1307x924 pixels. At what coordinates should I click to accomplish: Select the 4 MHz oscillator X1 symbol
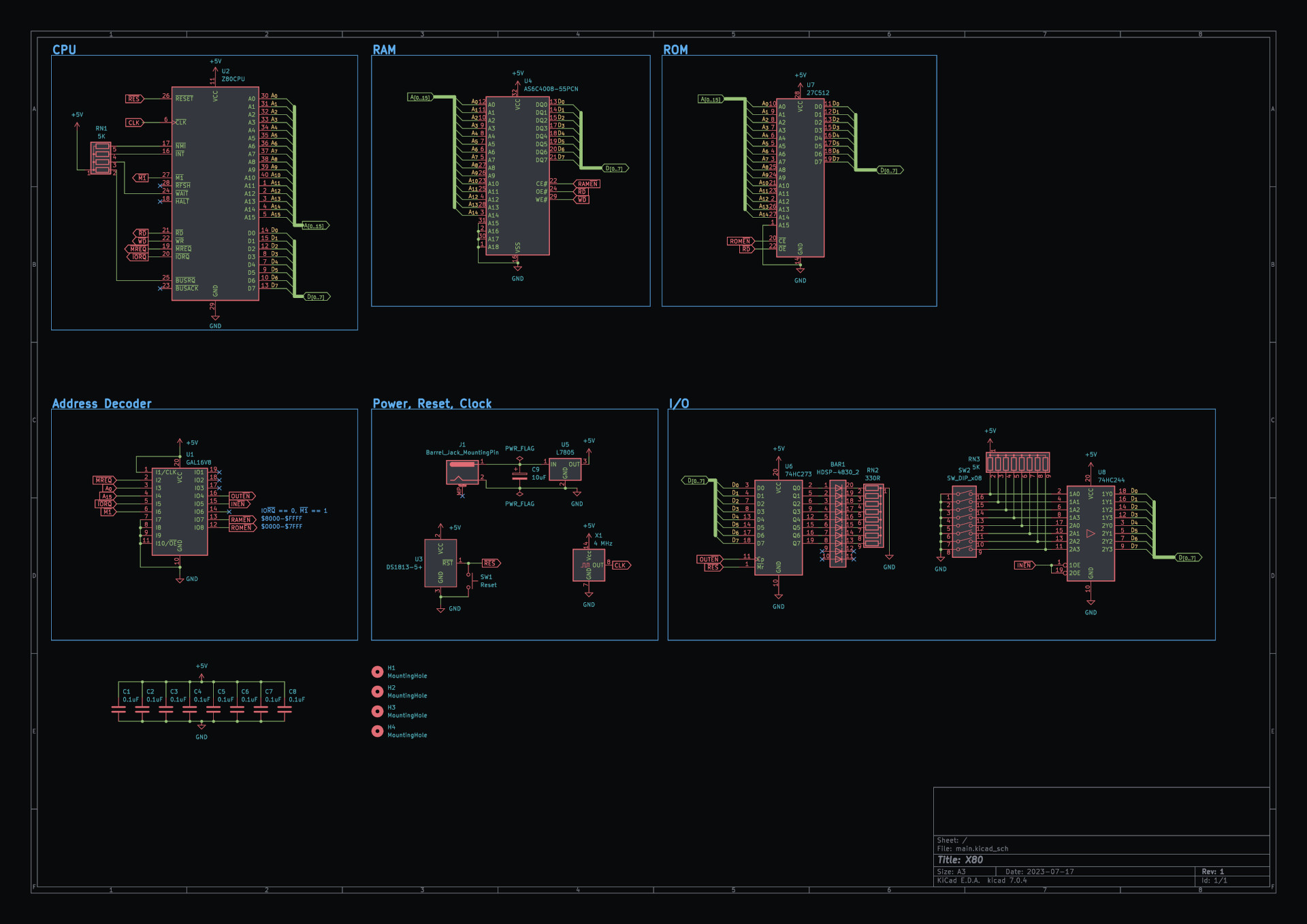click(x=589, y=565)
